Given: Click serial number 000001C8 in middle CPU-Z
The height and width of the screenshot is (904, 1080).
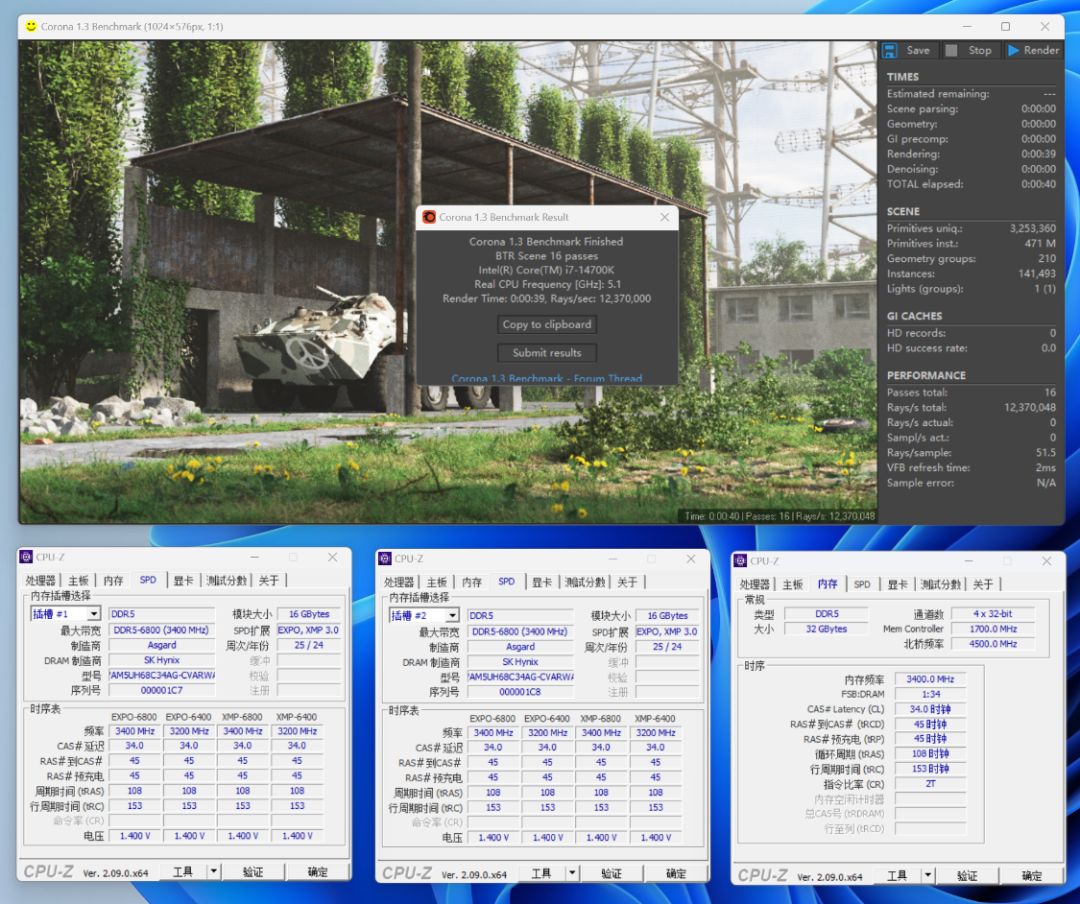Looking at the screenshot, I should coord(520,691).
